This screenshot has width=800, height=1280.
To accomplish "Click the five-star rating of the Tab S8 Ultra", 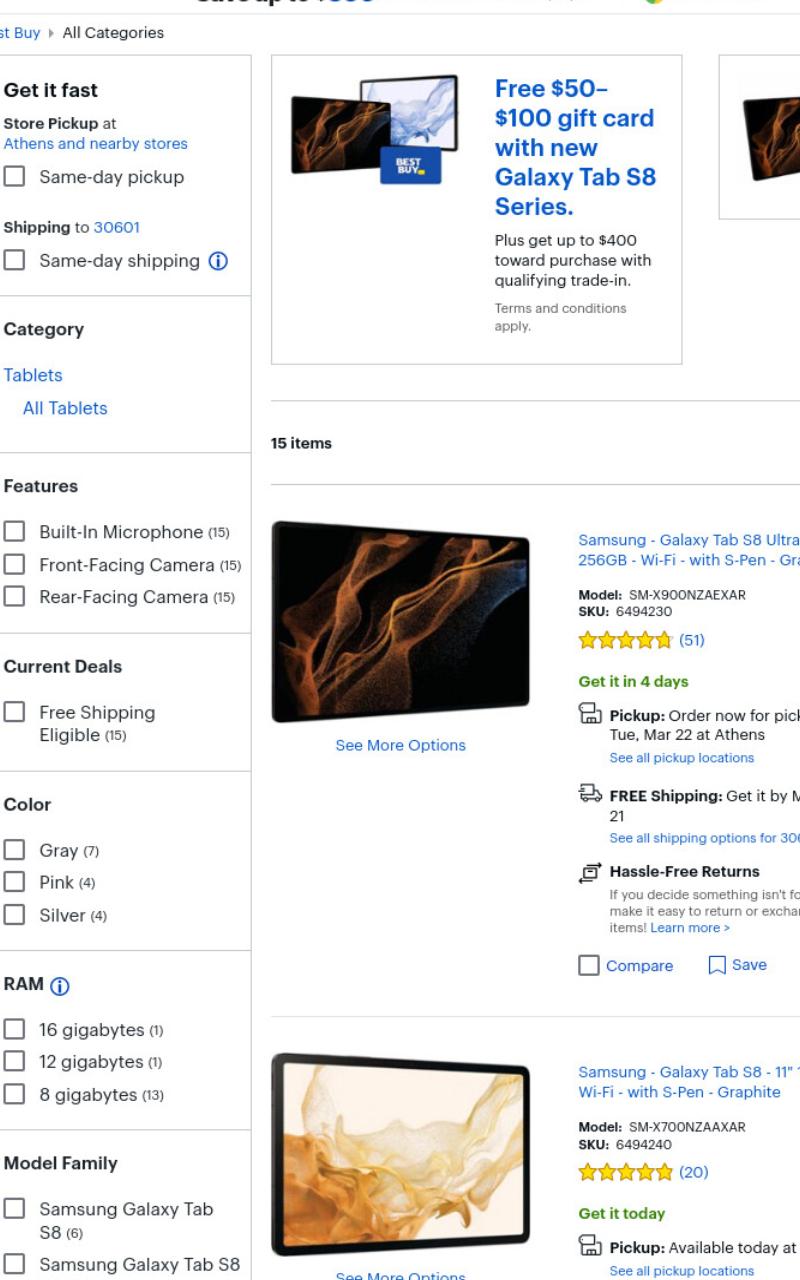I will coord(626,640).
